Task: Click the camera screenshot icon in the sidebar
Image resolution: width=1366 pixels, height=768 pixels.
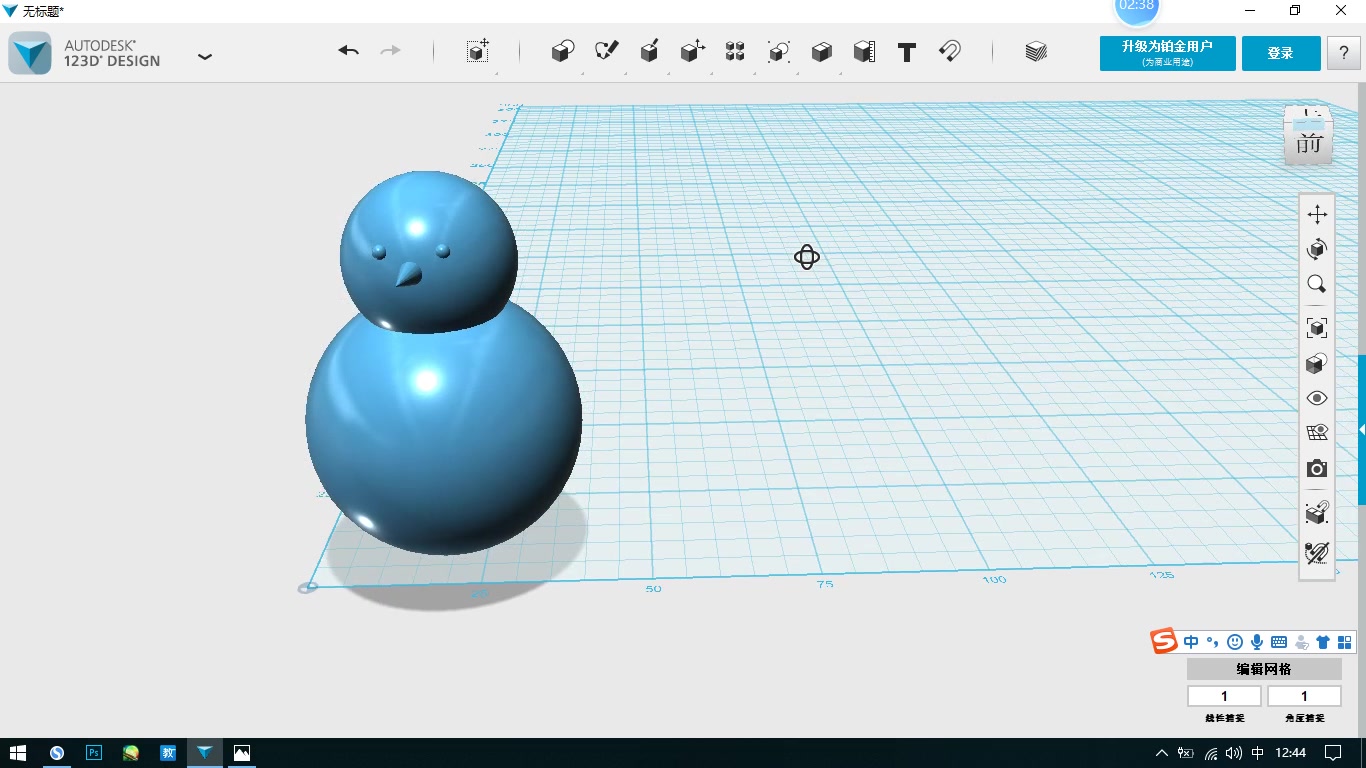Action: pos(1316,468)
